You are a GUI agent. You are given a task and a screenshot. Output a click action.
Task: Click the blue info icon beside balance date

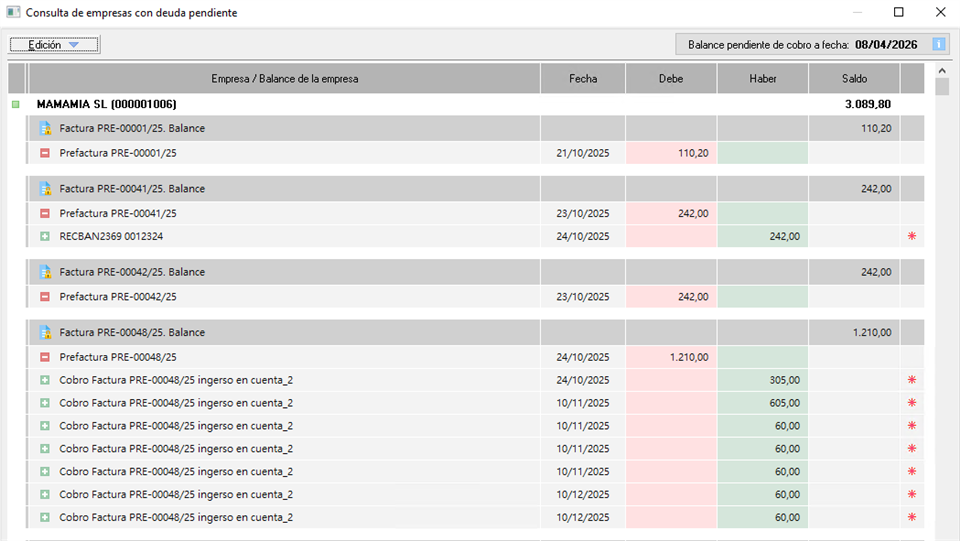pos(938,44)
